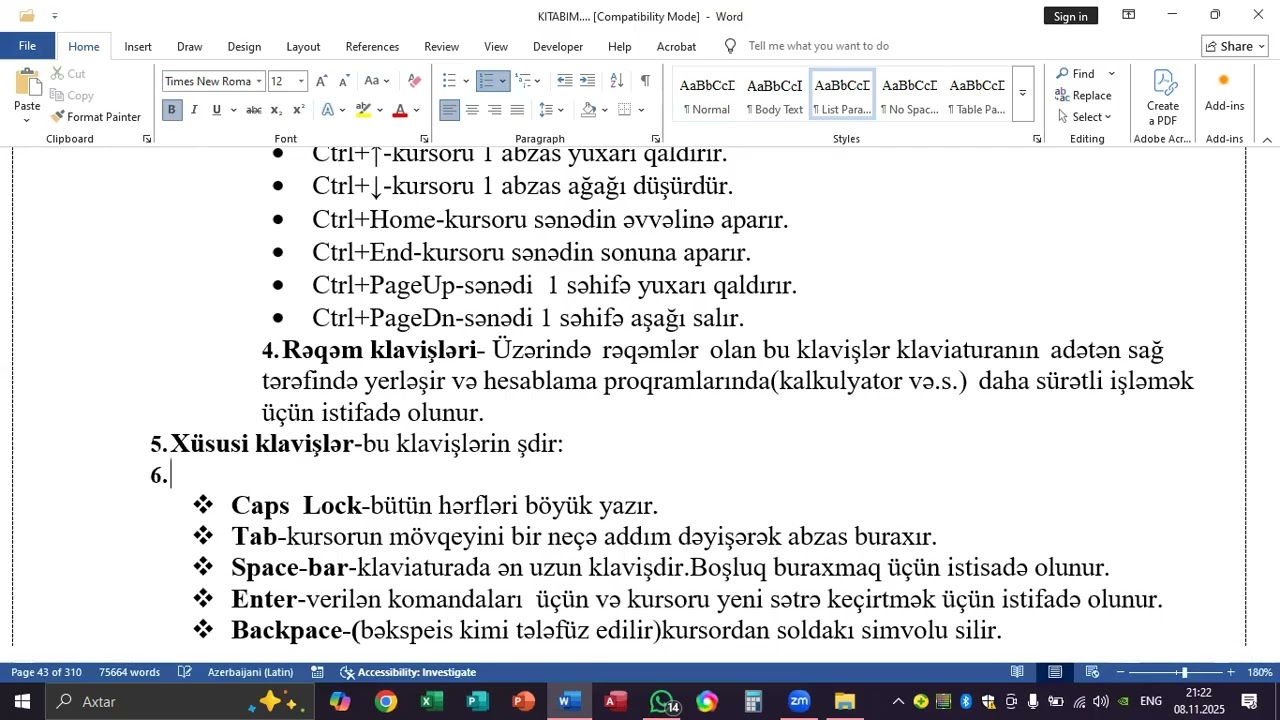
Task: Sort paragraph contents icon
Action: pyautogui.click(x=617, y=81)
